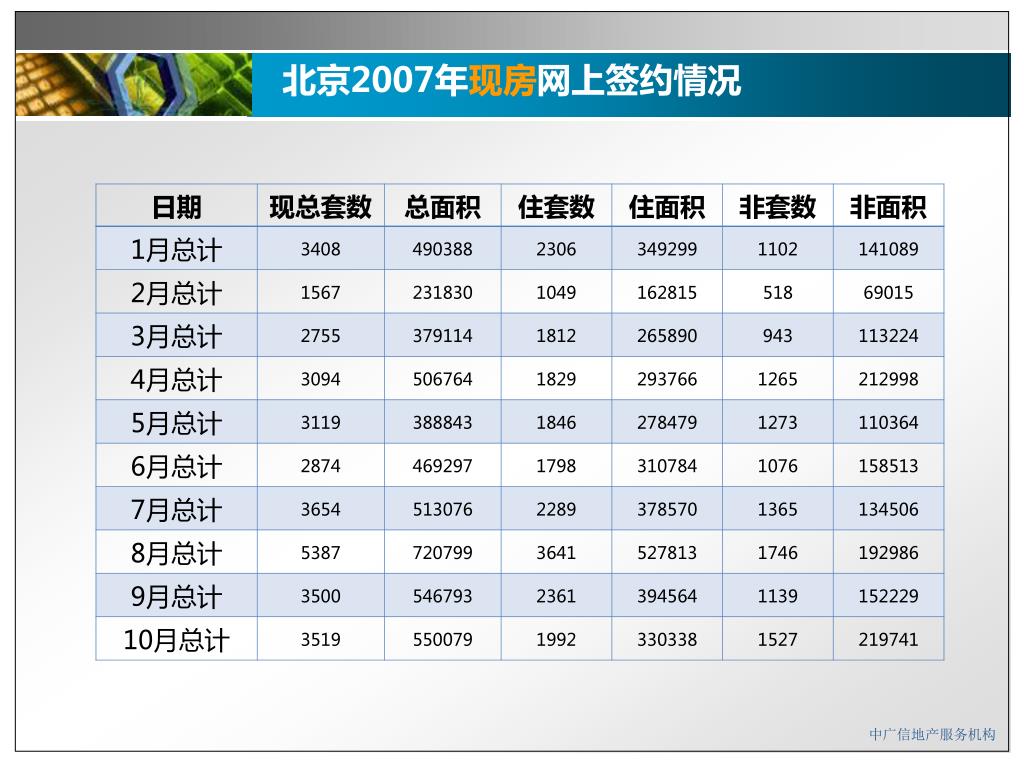Select cell 1273 in the May row
Viewport: 1024px width, 768px height.
[778, 423]
